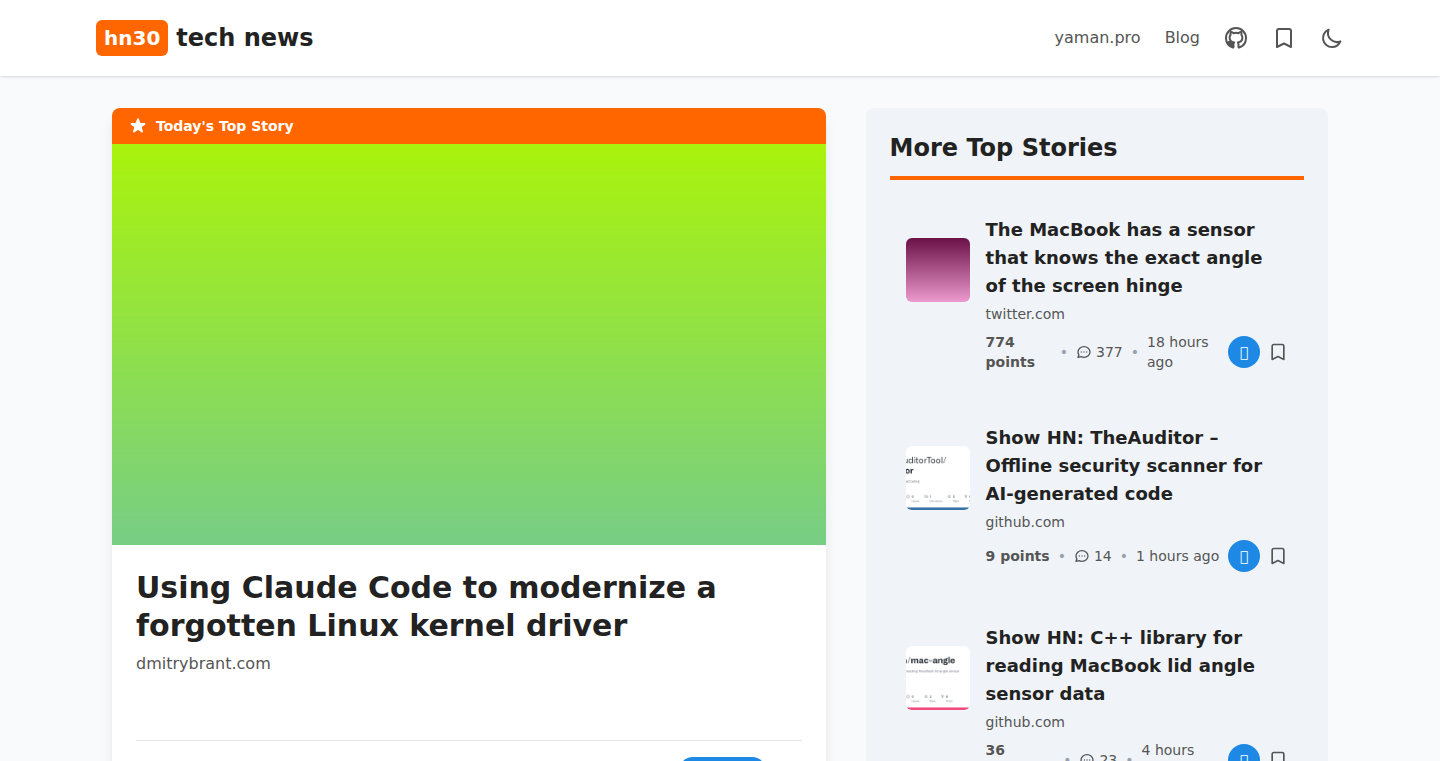Open the green top story cover image
The width and height of the screenshot is (1440, 761).
(469, 344)
